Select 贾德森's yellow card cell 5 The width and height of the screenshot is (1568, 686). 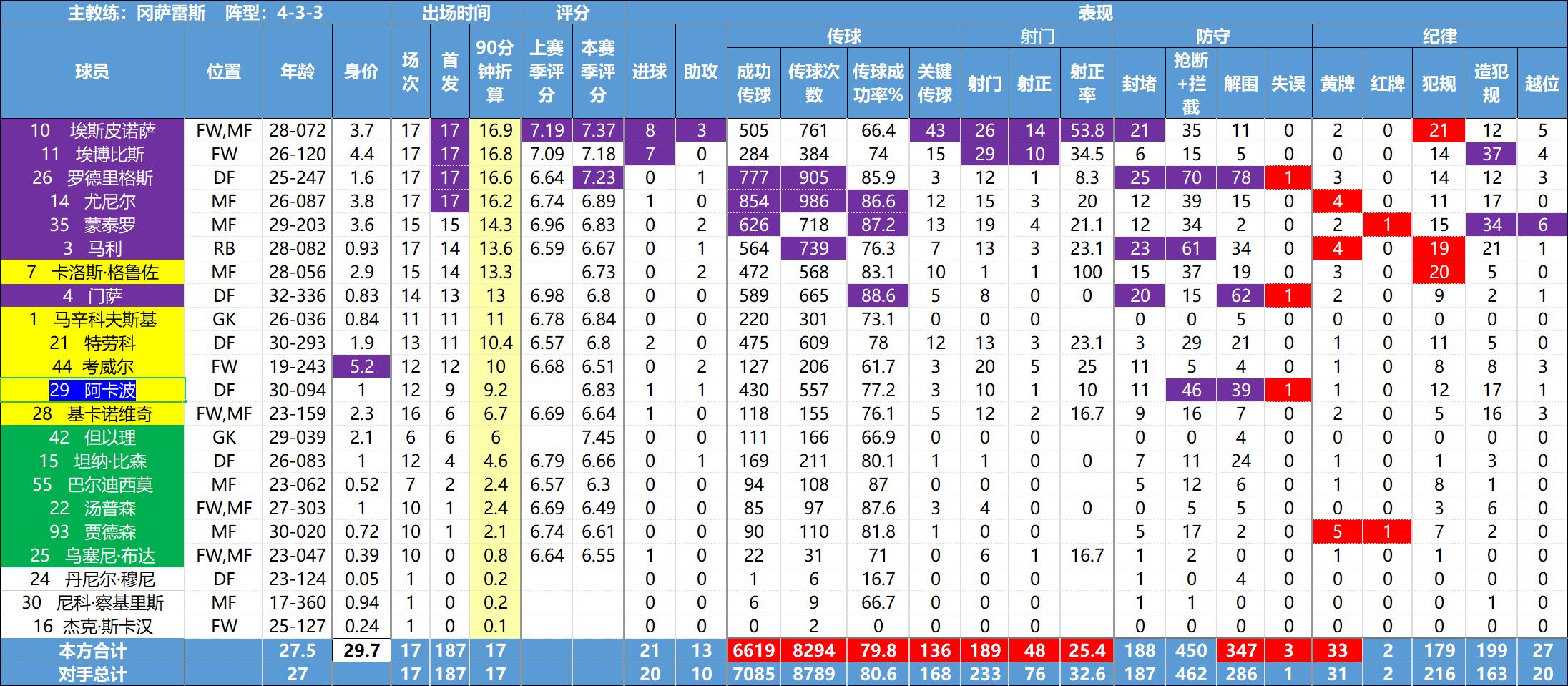1337,531
